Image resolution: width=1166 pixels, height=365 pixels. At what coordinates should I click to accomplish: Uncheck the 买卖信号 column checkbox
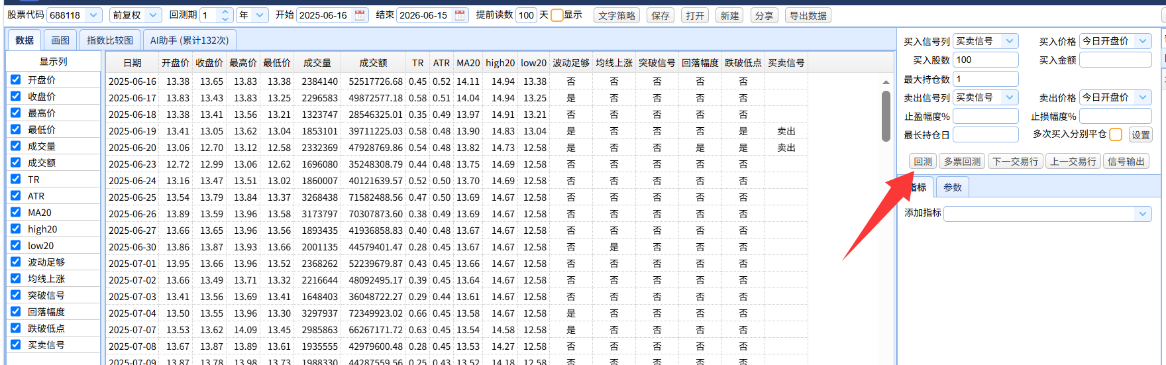(16, 344)
